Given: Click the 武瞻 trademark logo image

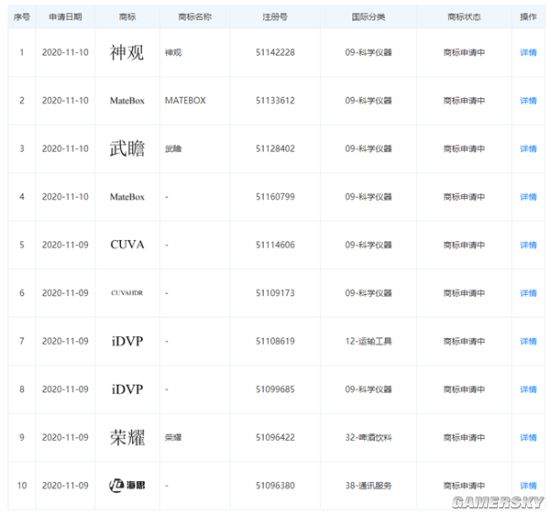Looking at the screenshot, I should click(127, 148).
